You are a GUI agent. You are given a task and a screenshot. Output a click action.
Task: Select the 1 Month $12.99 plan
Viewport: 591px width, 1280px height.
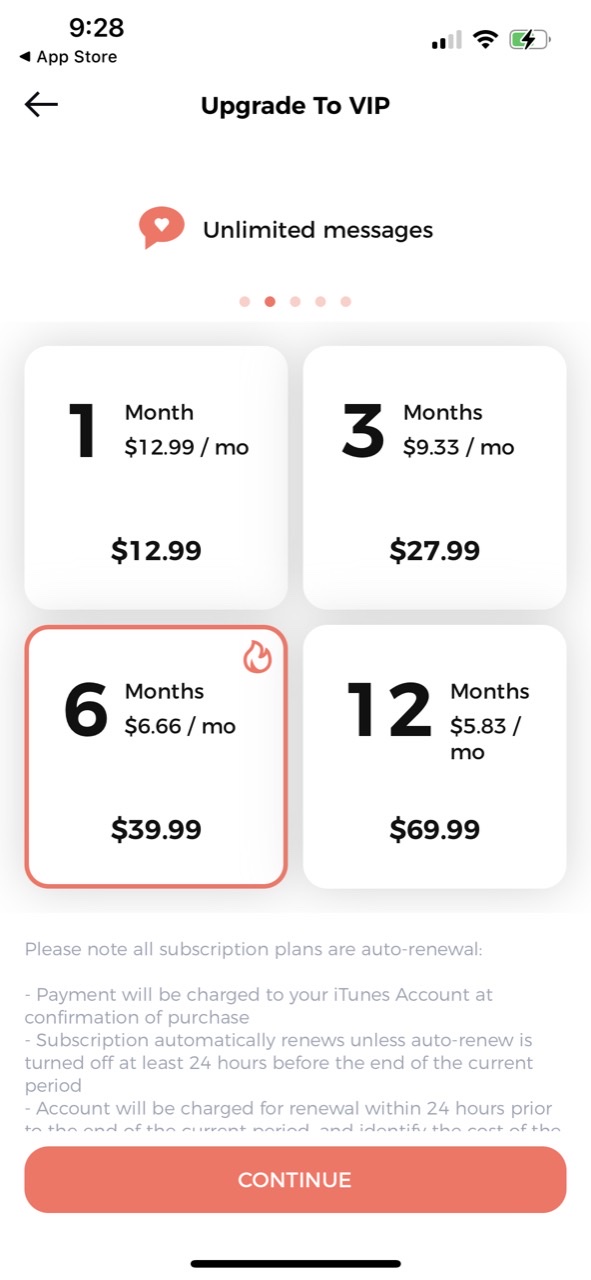click(x=156, y=477)
